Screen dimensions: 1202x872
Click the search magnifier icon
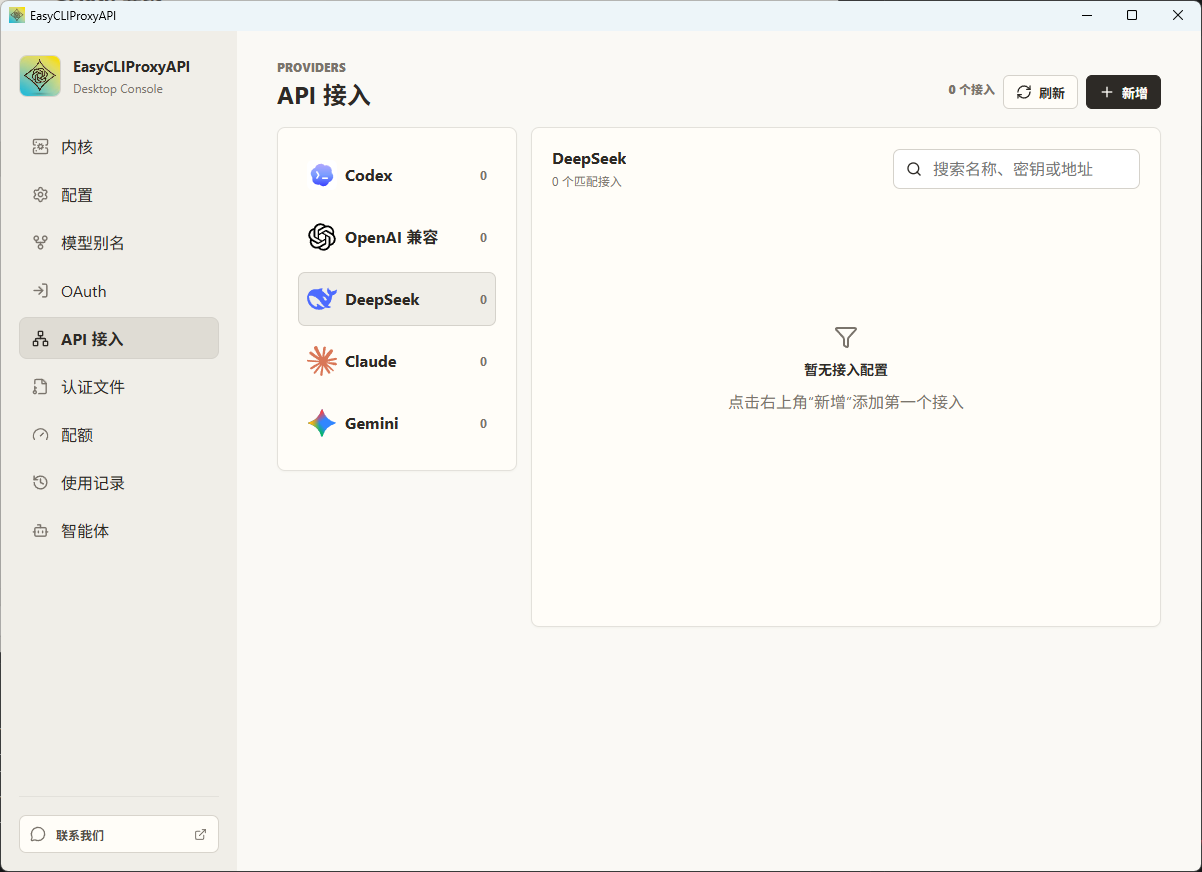pyautogui.click(x=914, y=169)
